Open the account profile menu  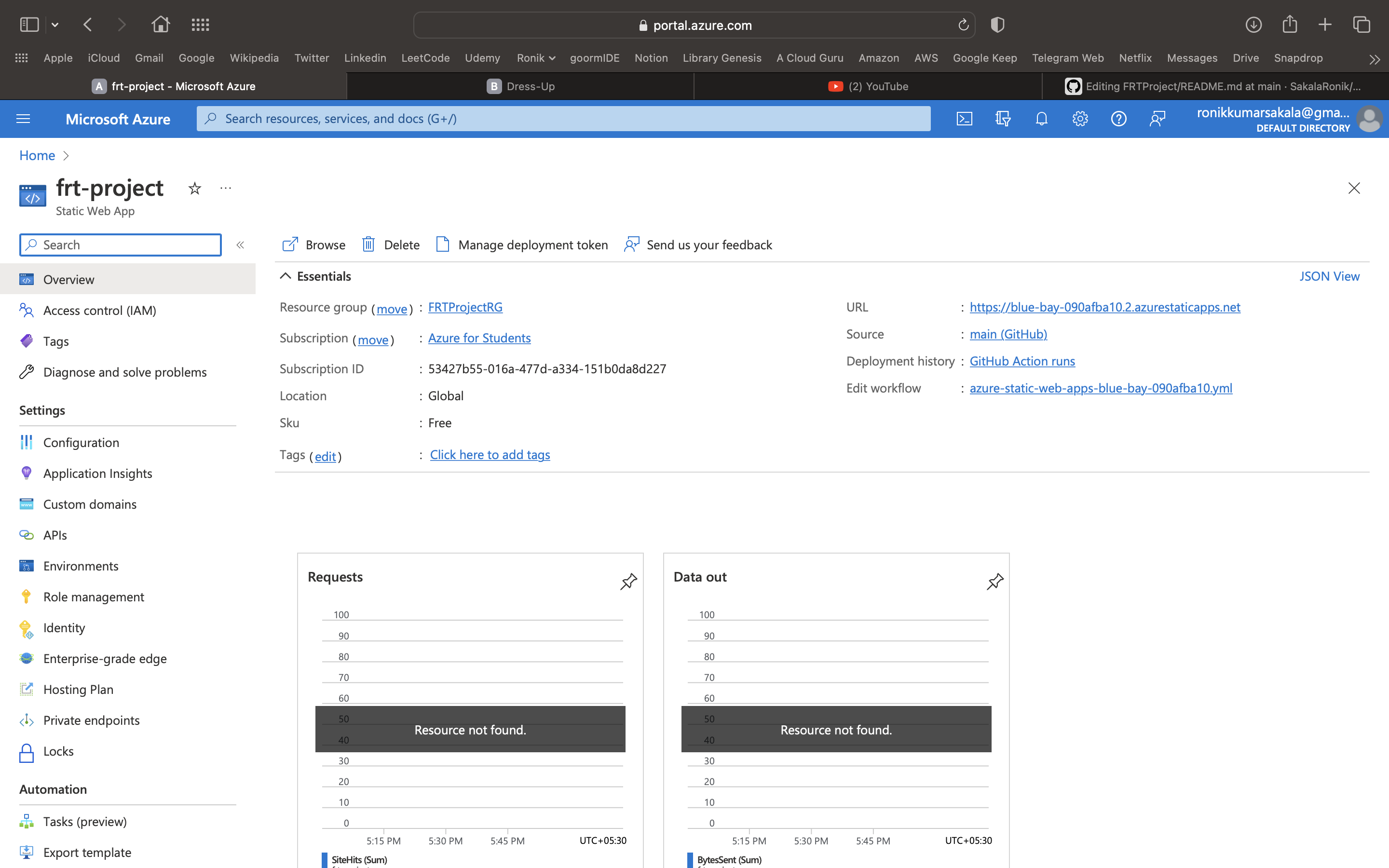(x=1289, y=119)
